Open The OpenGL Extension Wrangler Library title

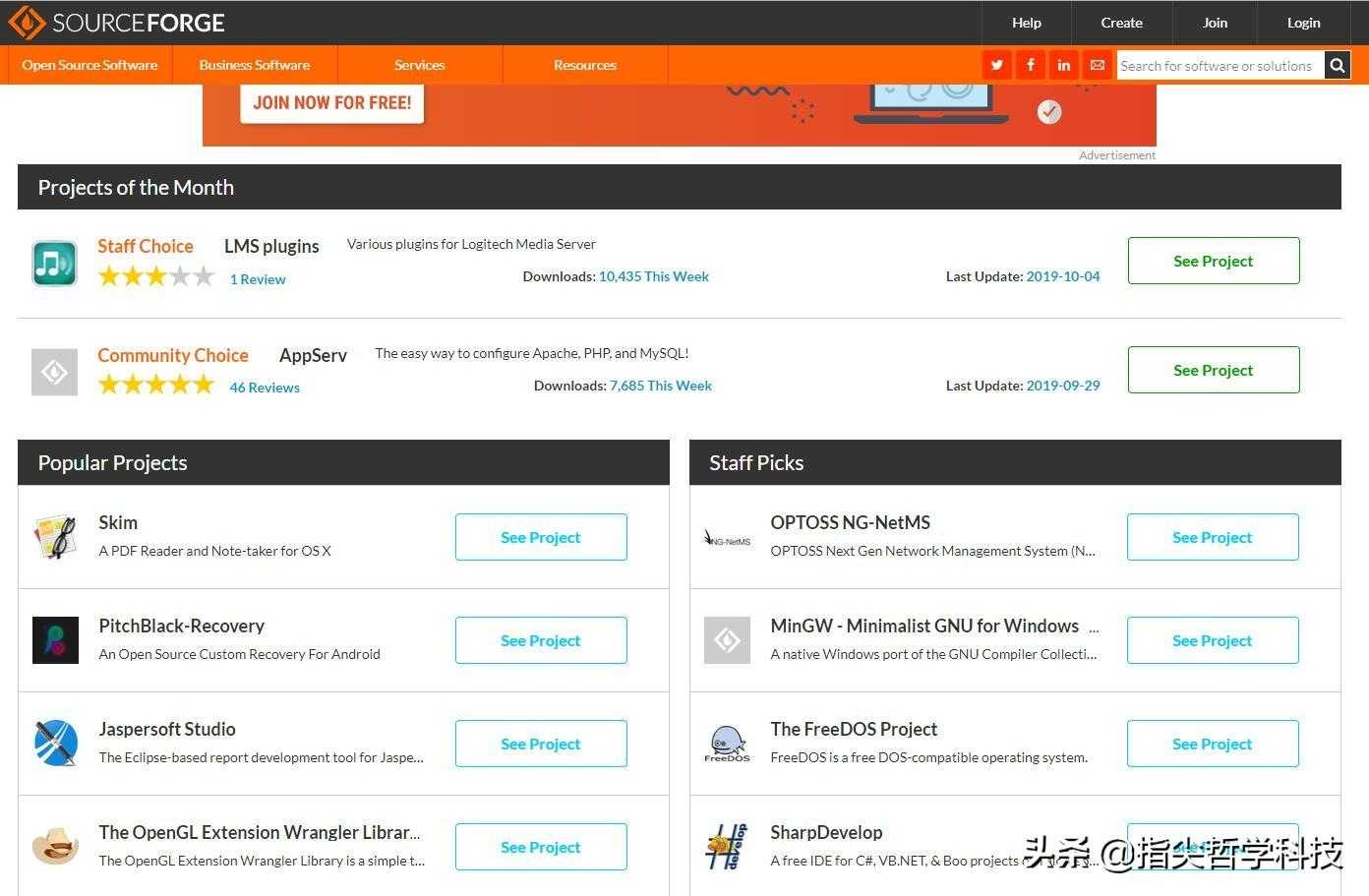260,832
